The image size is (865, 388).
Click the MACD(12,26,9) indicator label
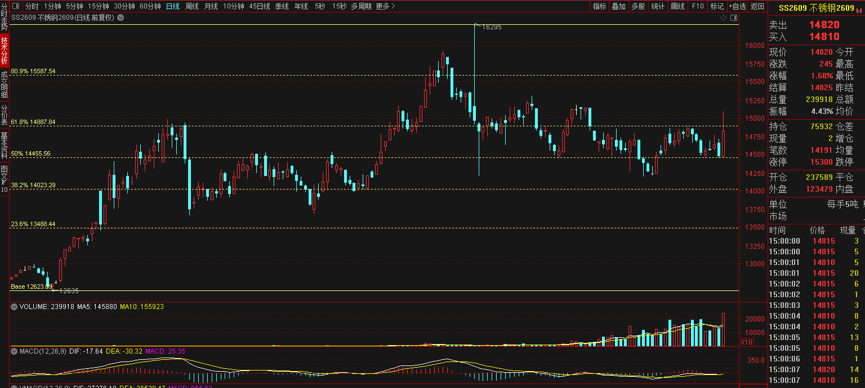coord(42,351)
